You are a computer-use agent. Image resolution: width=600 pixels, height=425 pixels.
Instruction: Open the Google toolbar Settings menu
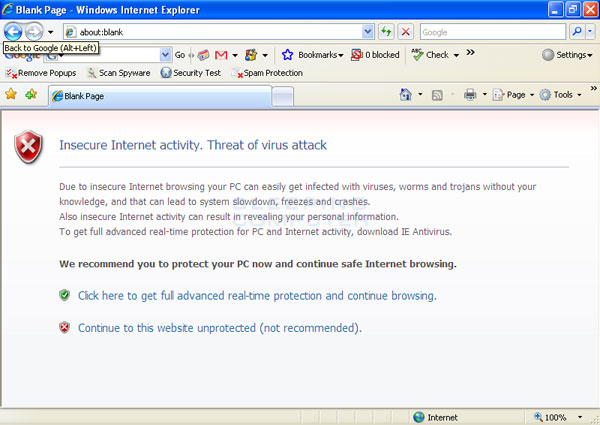(x=568, y=54)
